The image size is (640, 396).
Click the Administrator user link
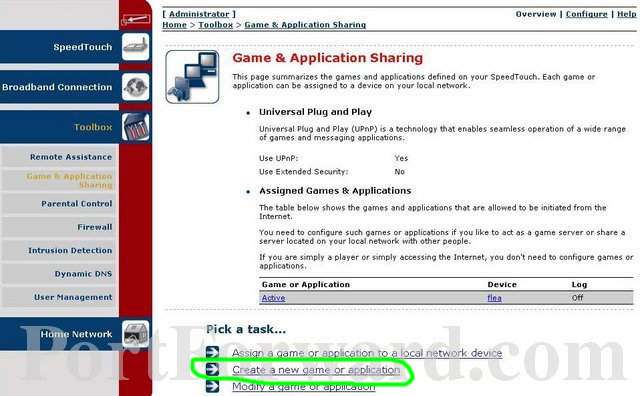(x=199, y=14)
